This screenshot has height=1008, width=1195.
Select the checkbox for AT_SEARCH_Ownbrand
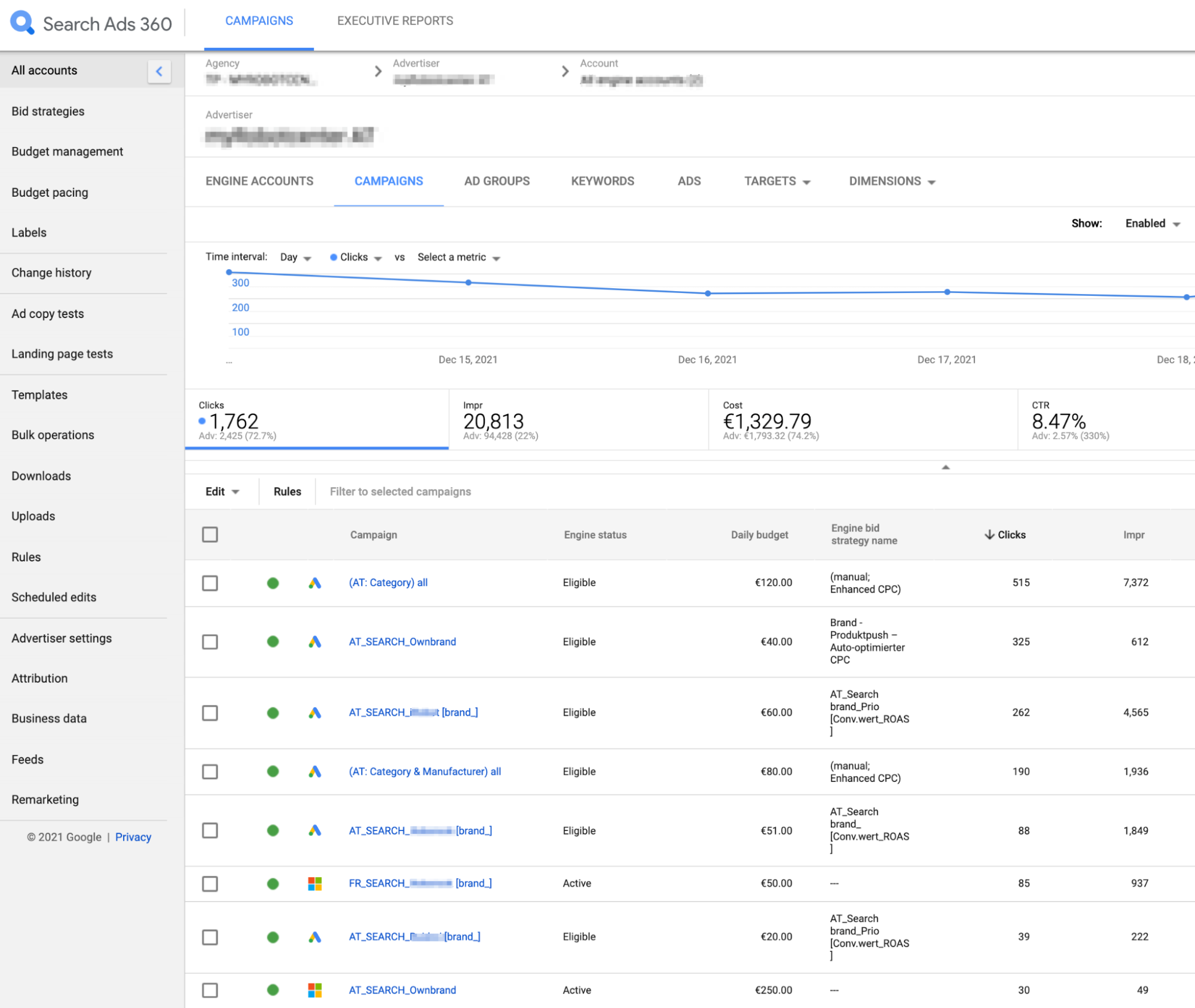[x=210, y=642]
